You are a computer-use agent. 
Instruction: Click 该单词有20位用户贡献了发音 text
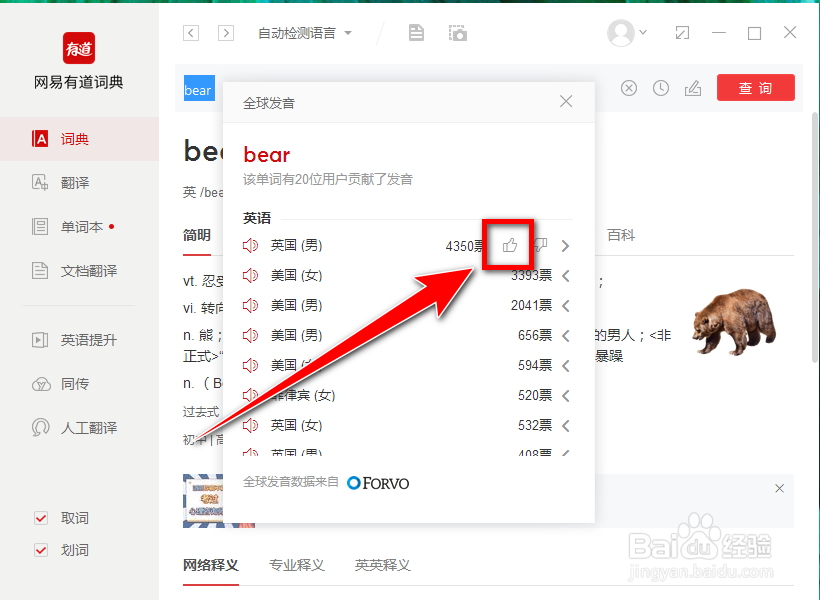coord(328,179)
